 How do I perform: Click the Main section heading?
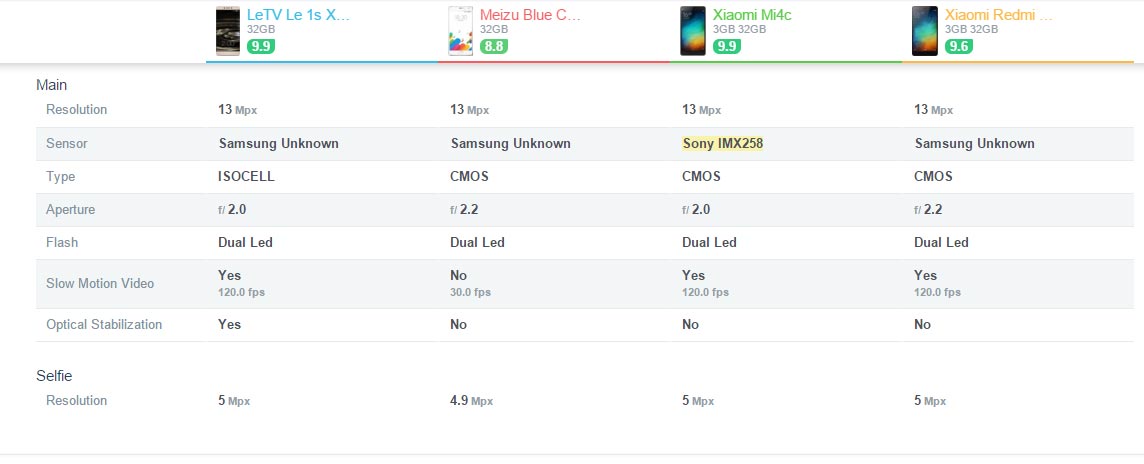pos(52,85)
